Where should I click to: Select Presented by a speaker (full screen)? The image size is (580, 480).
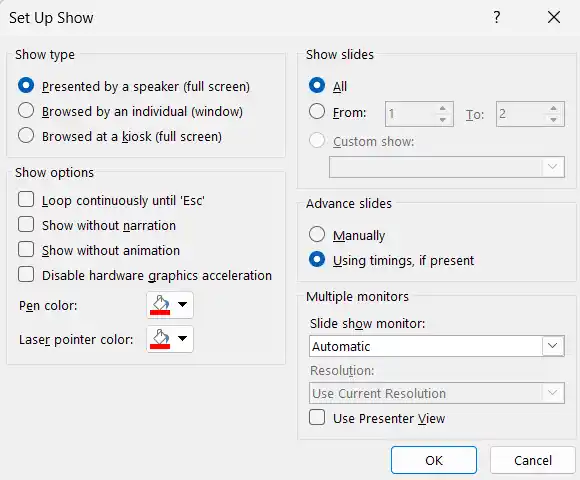click(x=26, y=86)
